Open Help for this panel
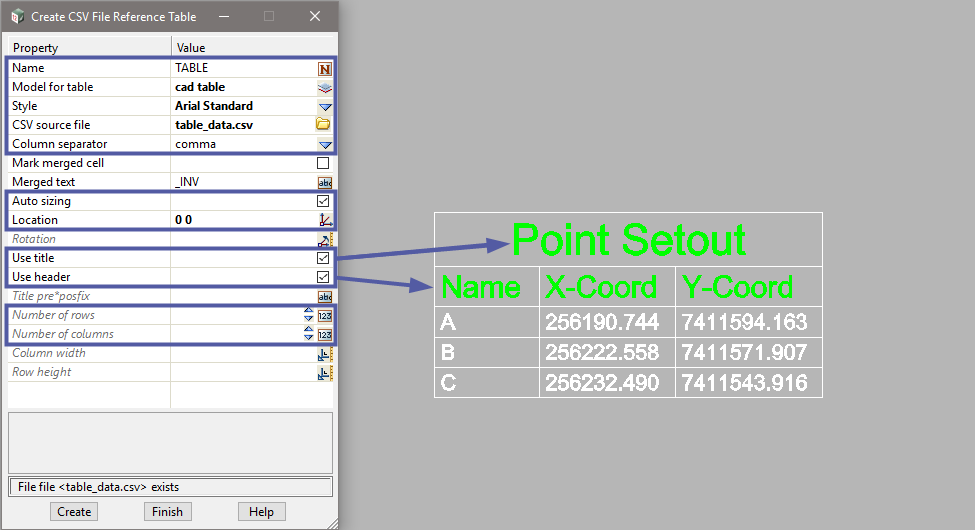The width and height of the screenshot is (975, 530). (x=261, y=511)
